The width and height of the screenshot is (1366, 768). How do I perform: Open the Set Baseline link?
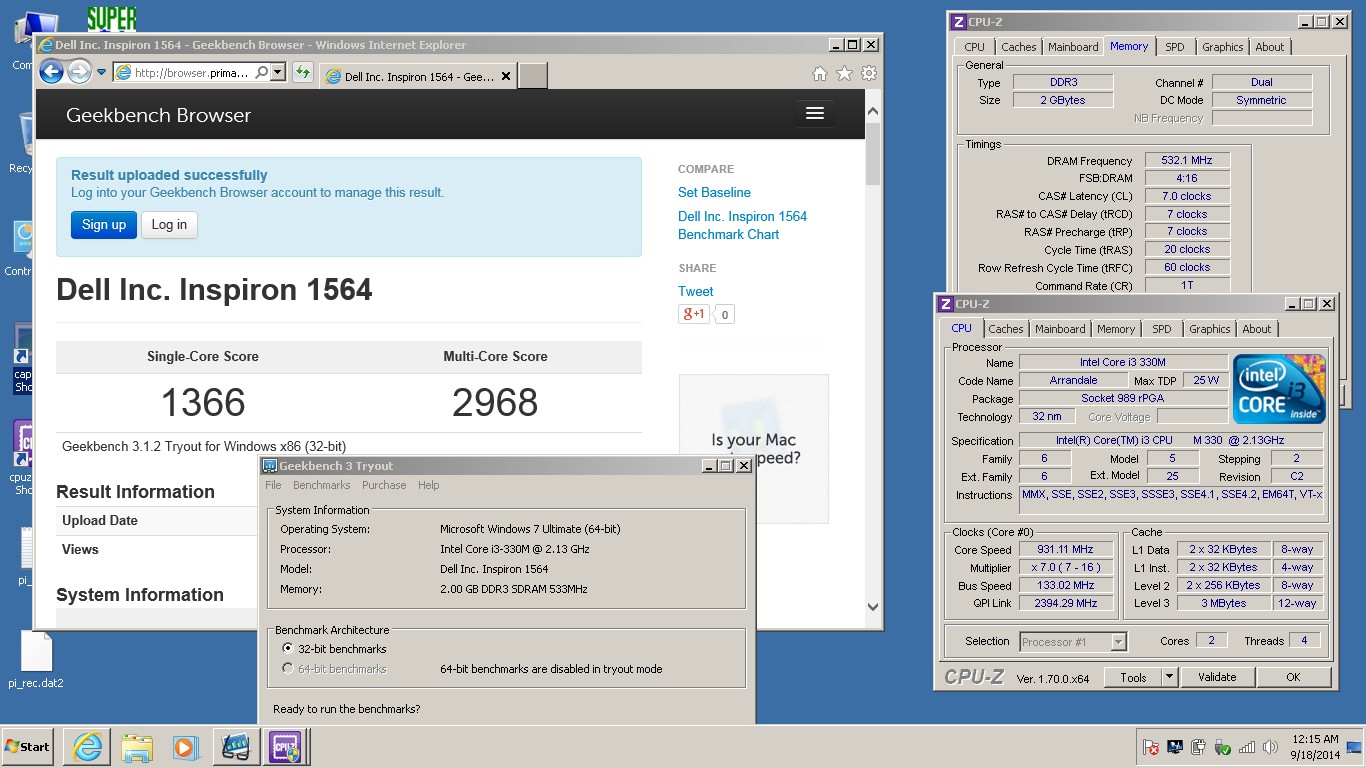coord(714,192)
